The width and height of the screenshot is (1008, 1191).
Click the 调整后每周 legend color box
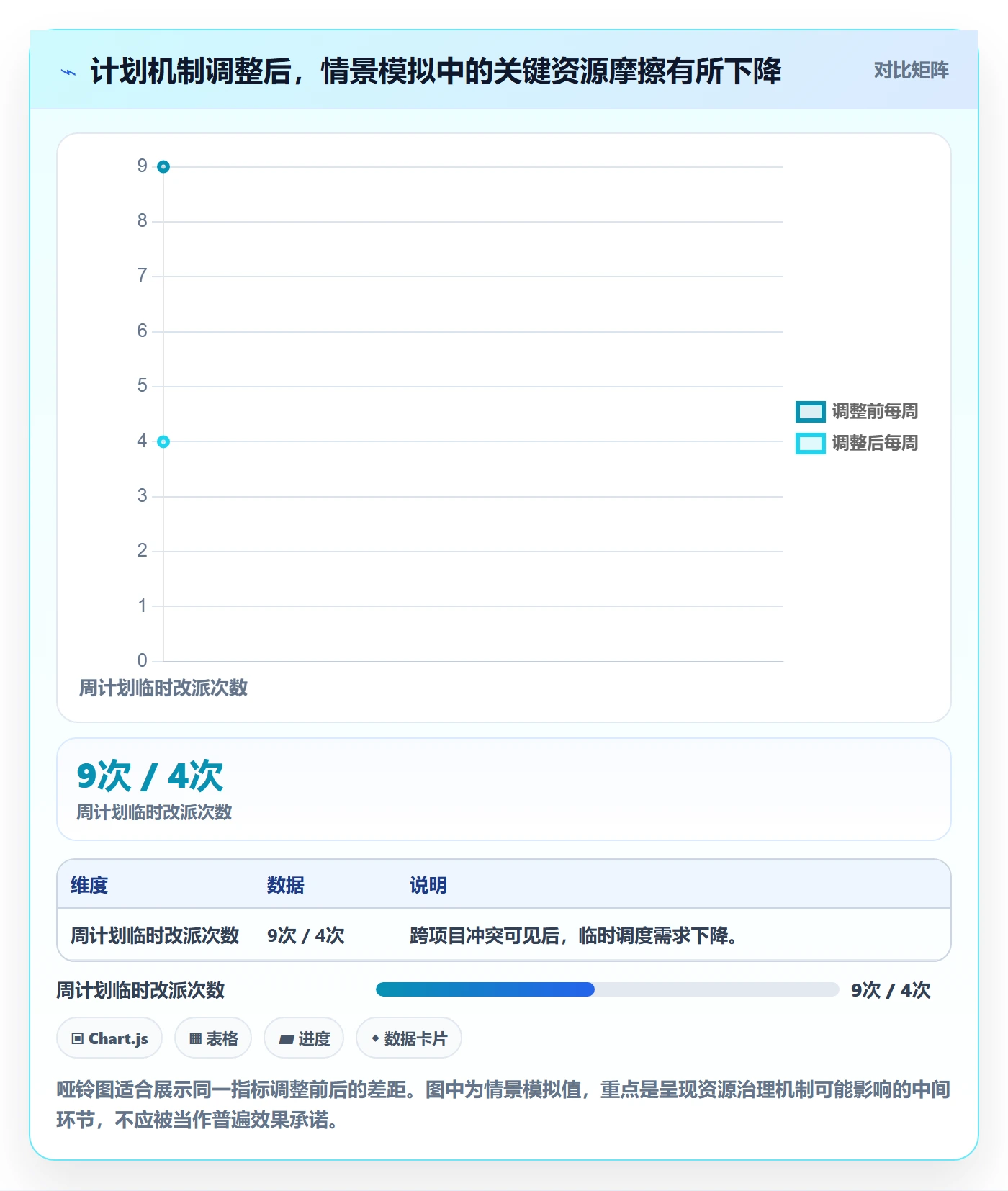(x=810, y=444)
